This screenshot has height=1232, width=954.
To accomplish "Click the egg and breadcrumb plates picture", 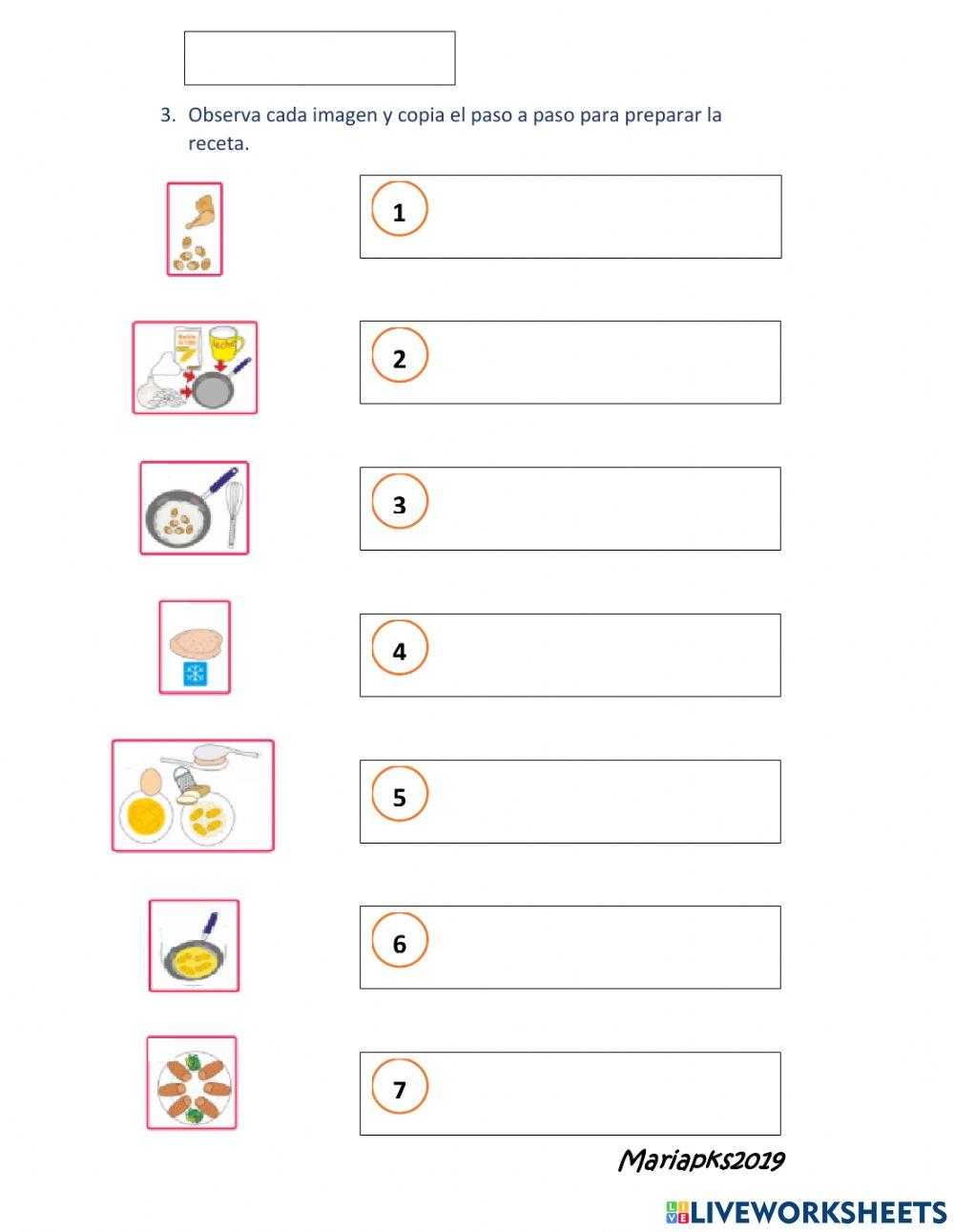I will pyautogui.click(x=193, y=795).
